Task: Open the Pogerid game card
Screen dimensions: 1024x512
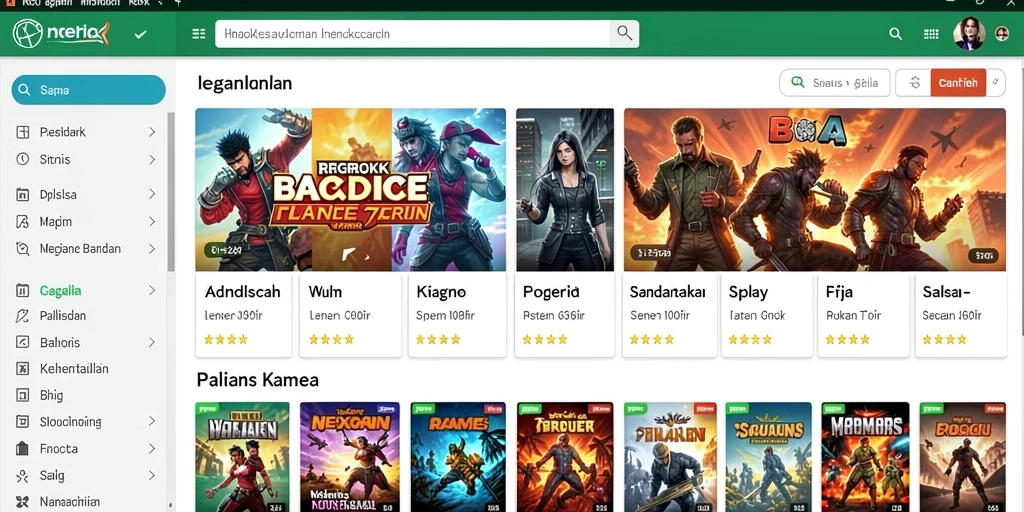Action: click(564, 315)
